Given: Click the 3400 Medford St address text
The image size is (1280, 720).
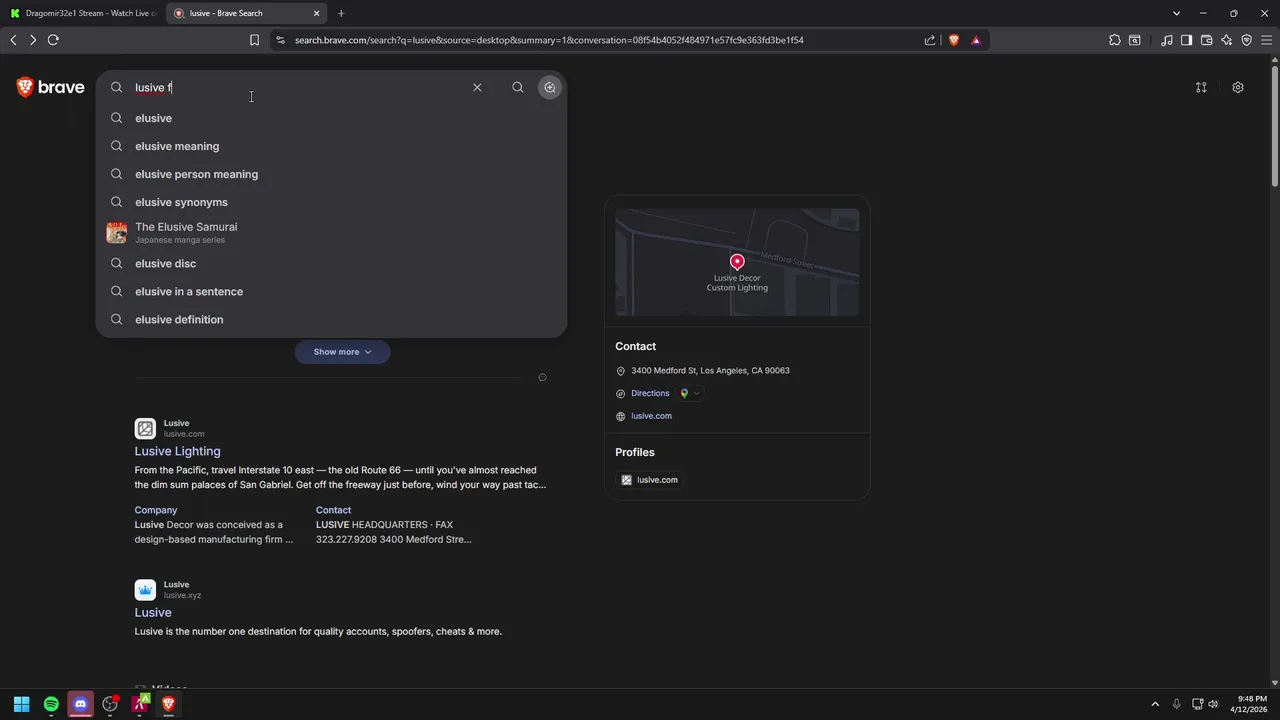Looking at the screenshot, I should 710,371.
